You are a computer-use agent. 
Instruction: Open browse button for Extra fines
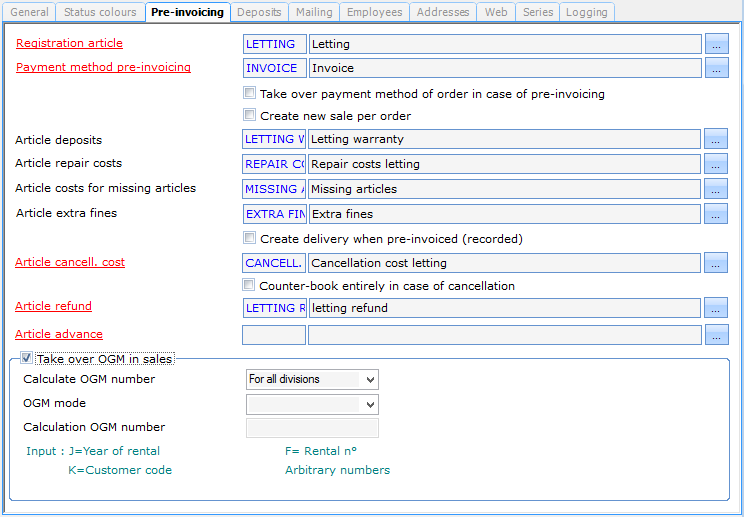716,214
